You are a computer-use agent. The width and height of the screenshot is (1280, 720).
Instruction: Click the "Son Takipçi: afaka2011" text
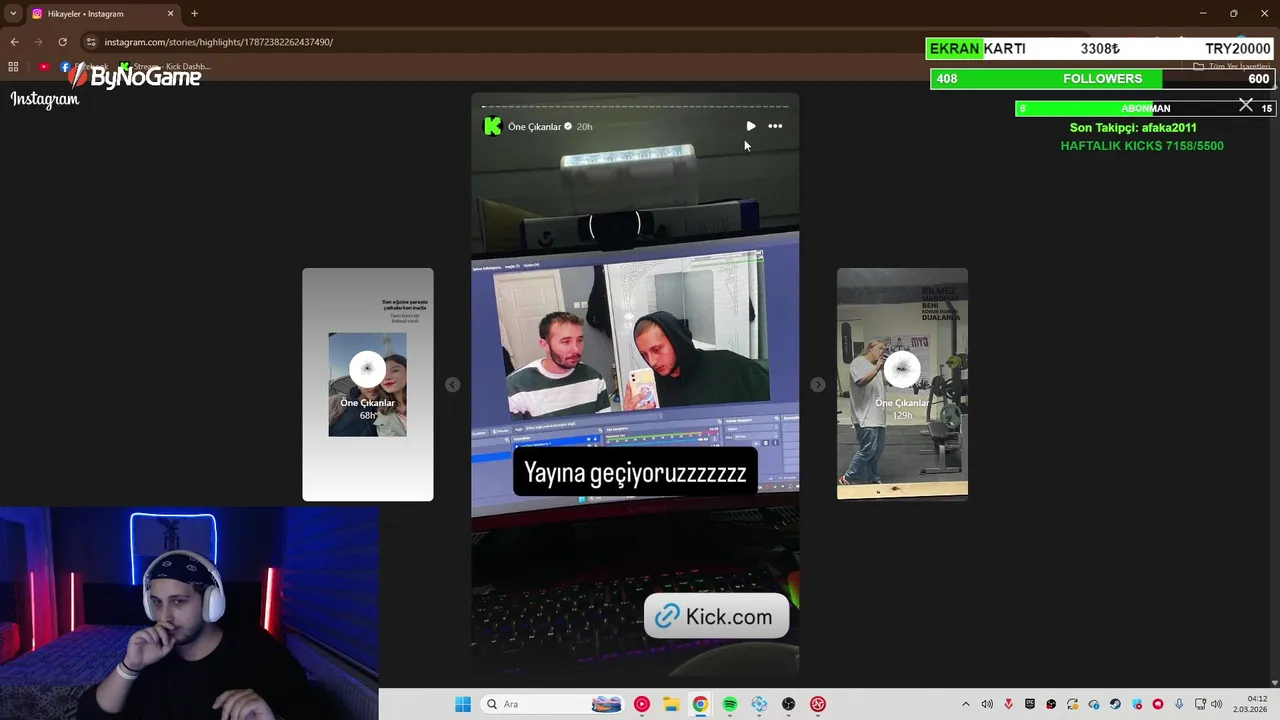point(1133,128)
